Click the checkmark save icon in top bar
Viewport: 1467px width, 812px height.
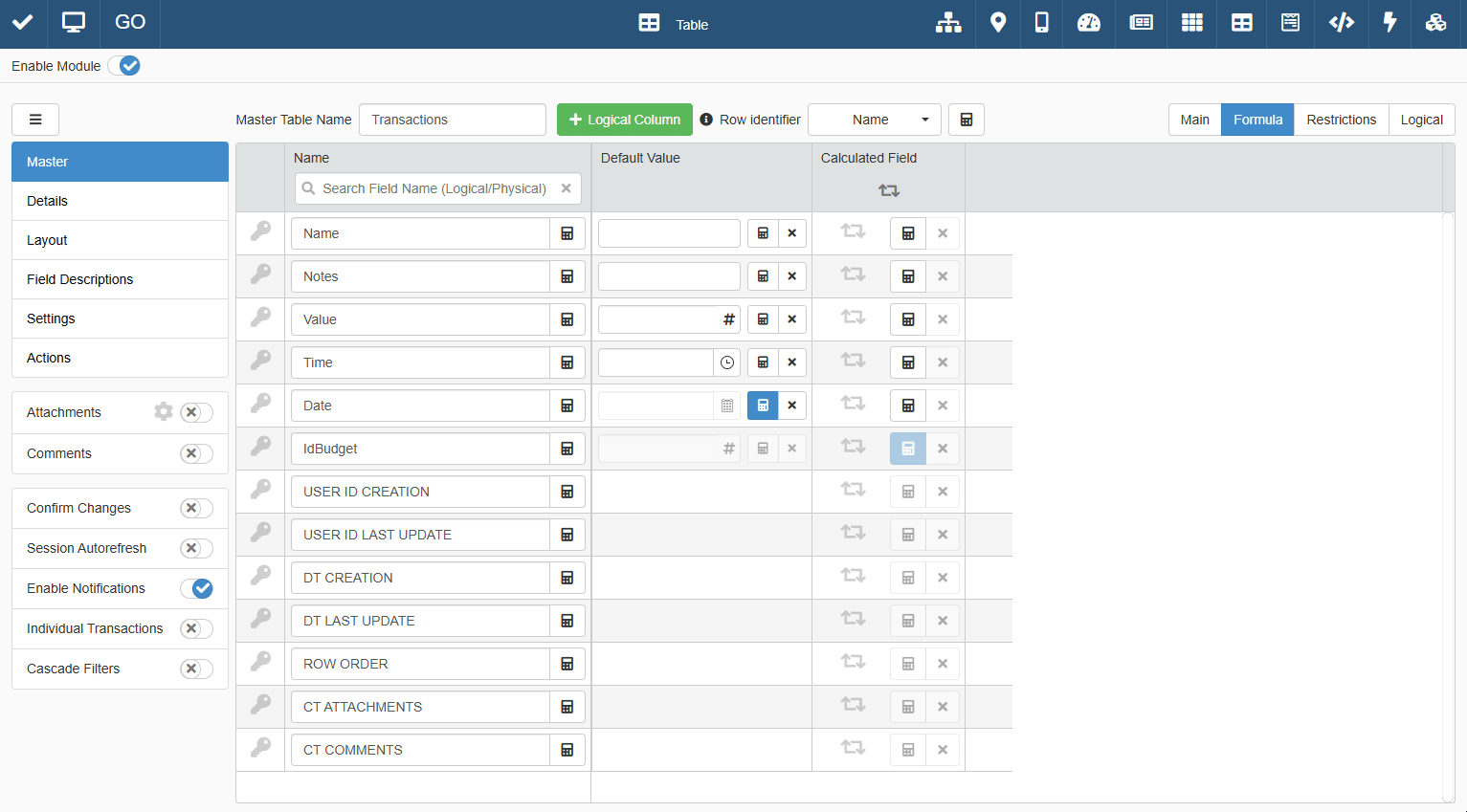[x=23, y=23]
